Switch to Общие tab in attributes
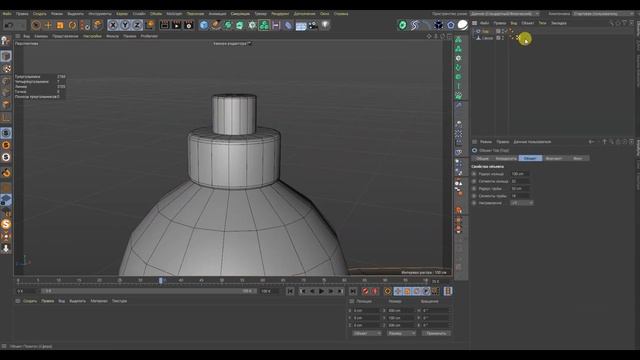640x360 pixels. [x=483, y=158]
